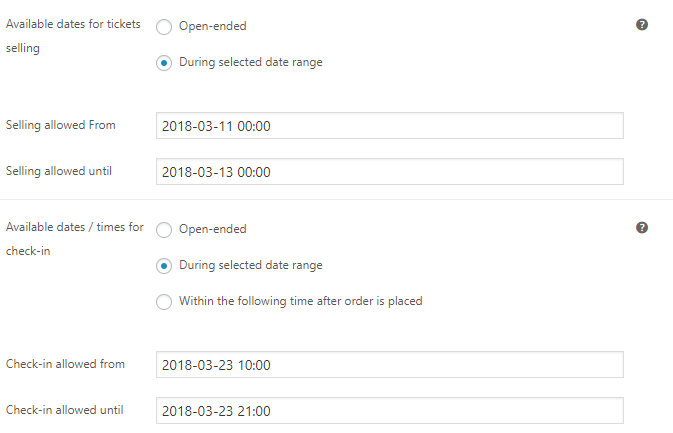Click the 'Check-in allowed until' label

64,410
